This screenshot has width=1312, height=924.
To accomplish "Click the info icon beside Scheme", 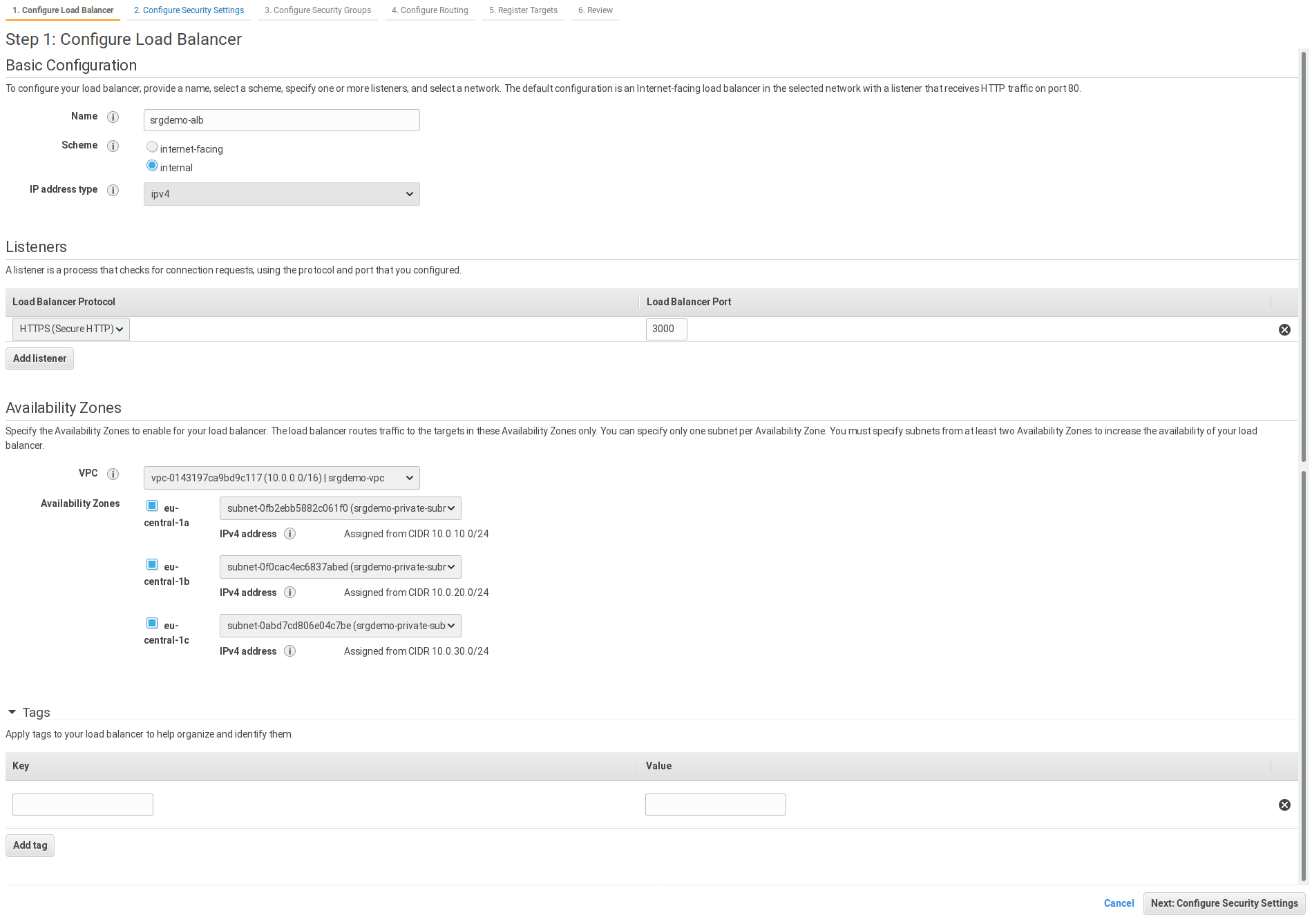I will pyautogui.click(x=113, y=146).
